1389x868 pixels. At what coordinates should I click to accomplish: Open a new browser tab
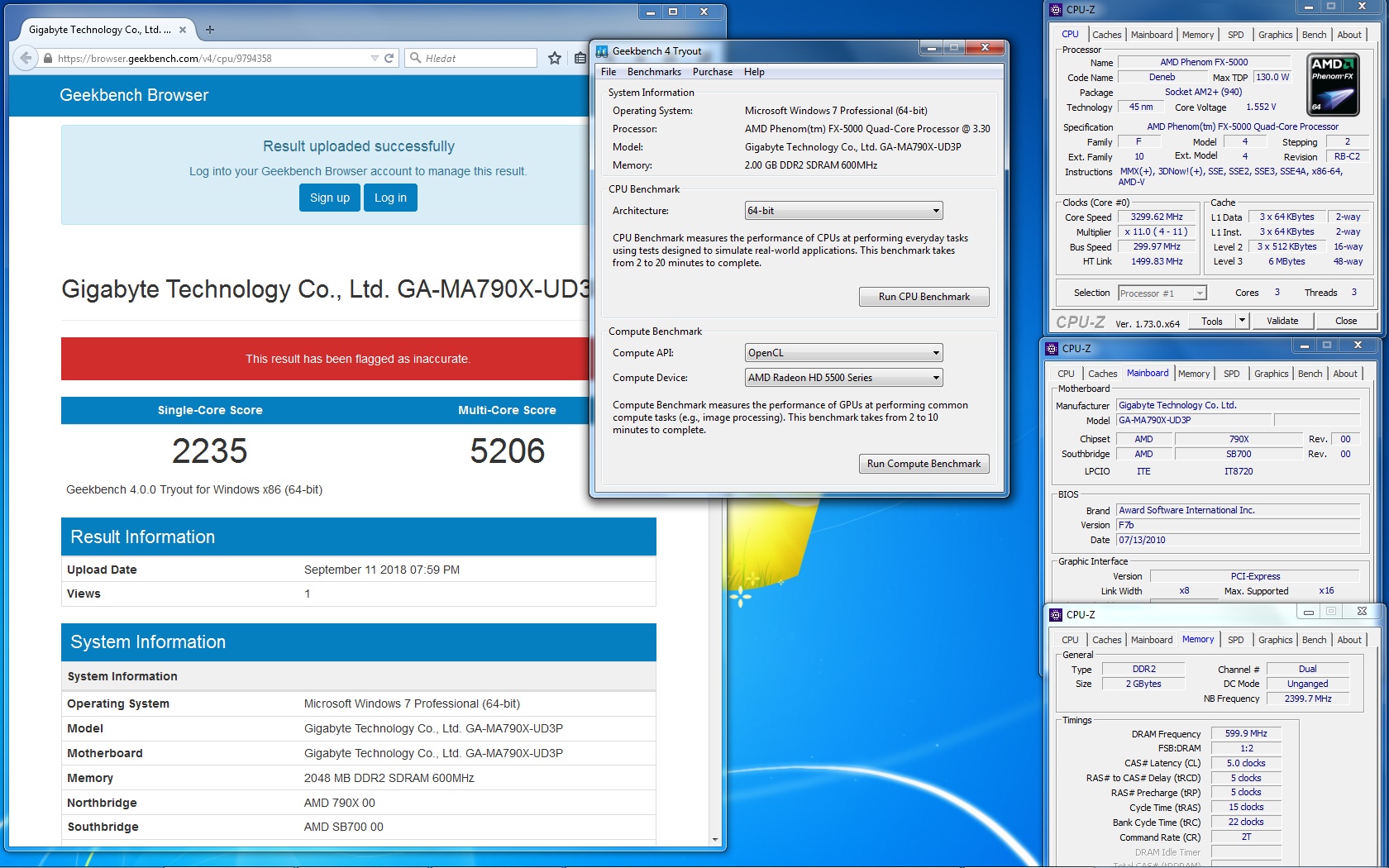210,30
